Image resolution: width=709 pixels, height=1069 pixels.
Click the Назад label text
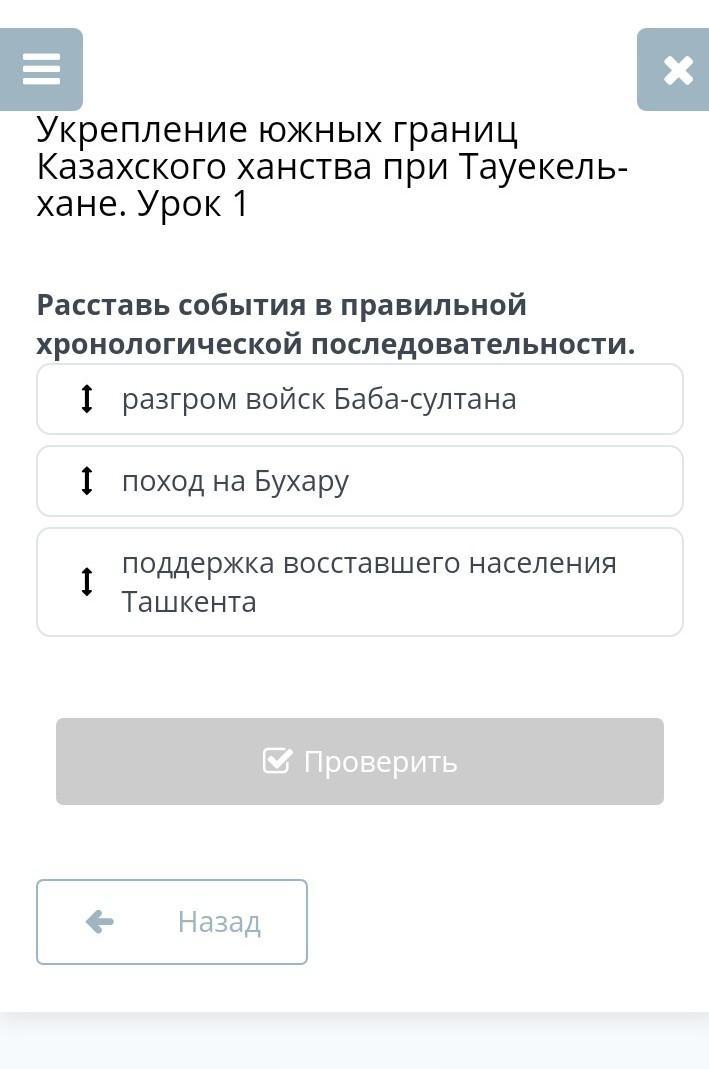(219, 922)
